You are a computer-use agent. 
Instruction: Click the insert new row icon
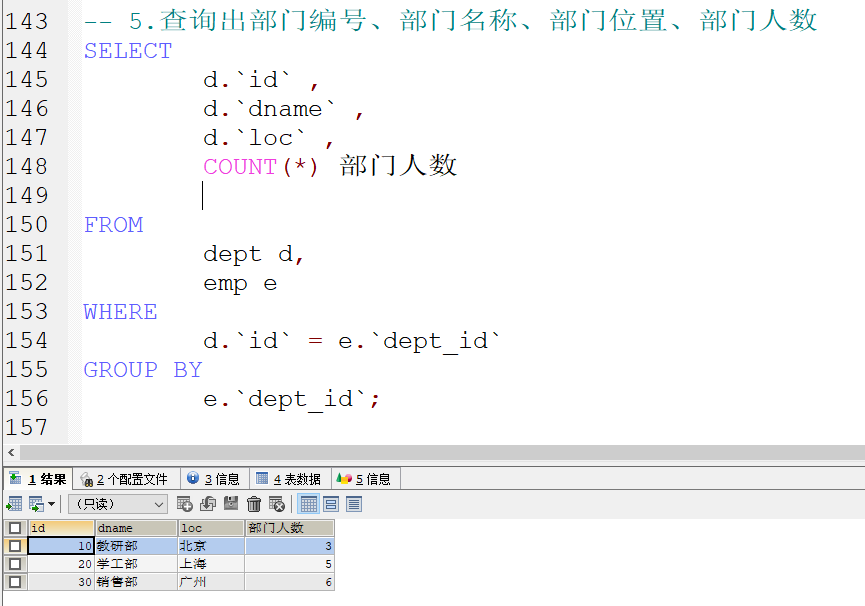point(185,503)
